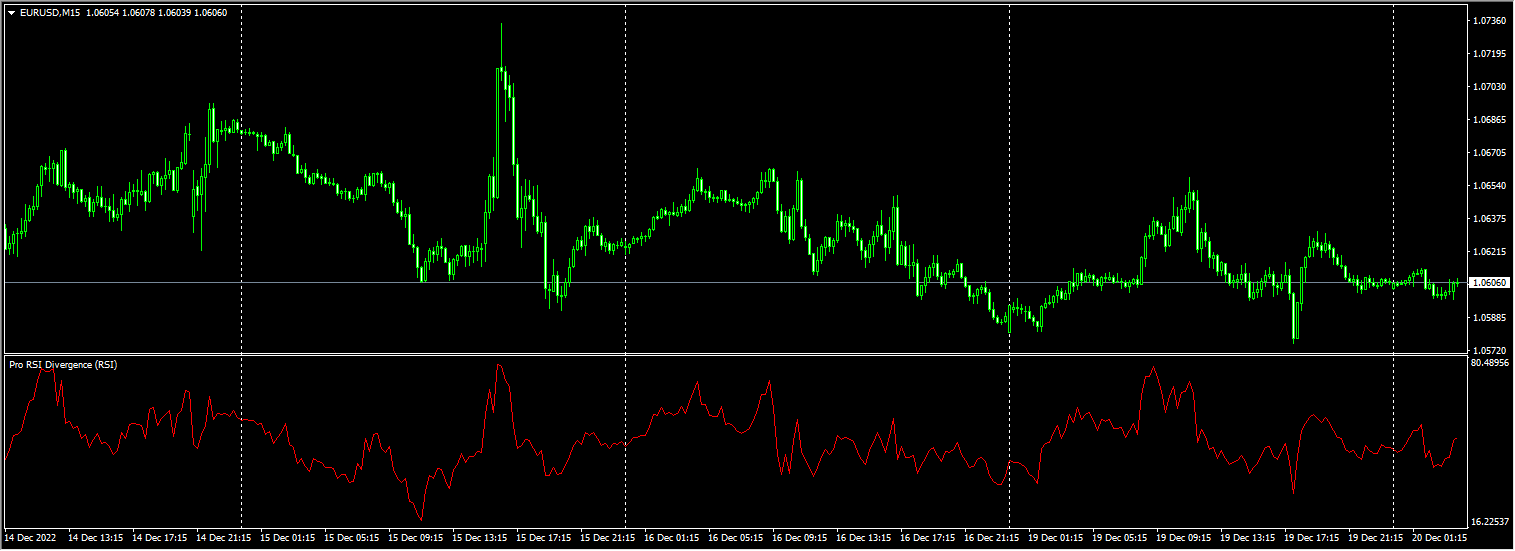Click the 16 Dec 05:15 time label

pos(736,538)
